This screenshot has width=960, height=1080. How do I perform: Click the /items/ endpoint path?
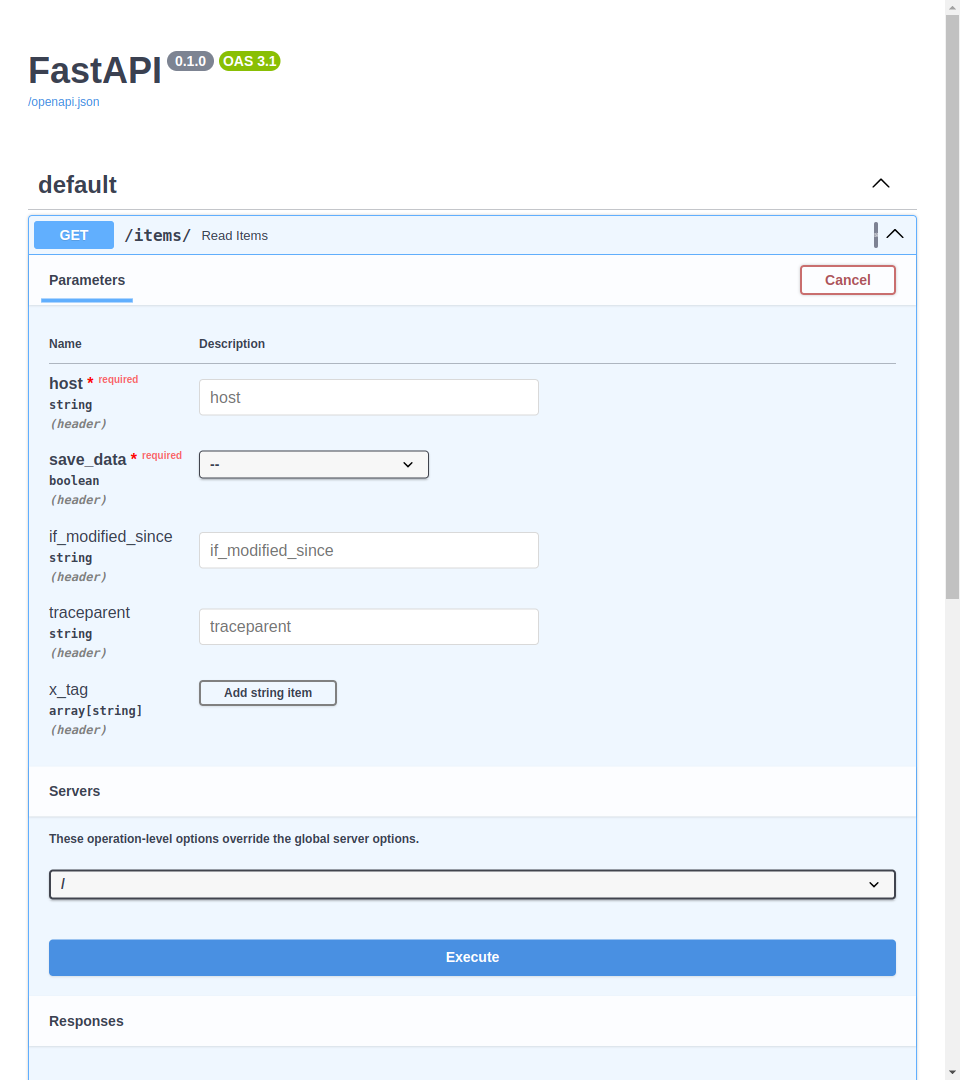point(157,236)
